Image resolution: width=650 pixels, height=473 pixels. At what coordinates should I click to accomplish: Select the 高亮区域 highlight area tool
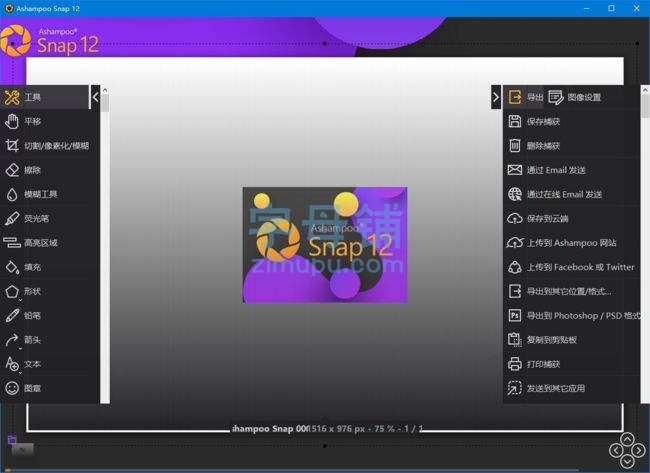point(45,243)
